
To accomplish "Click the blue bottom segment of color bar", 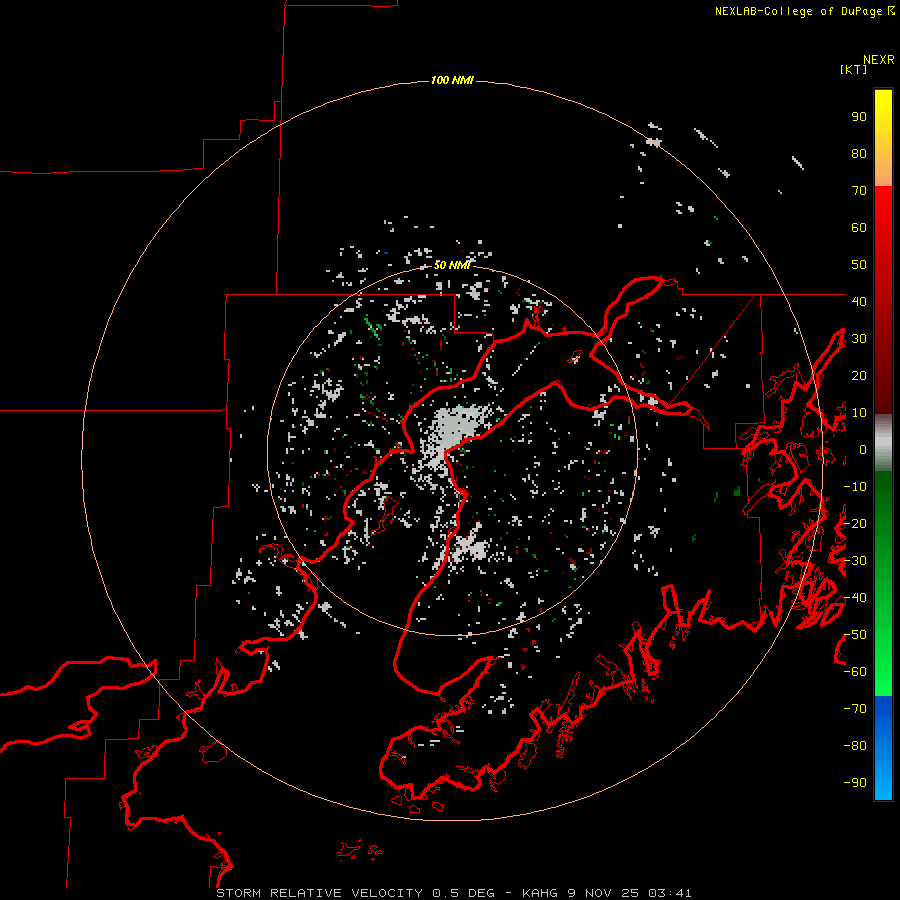I will 883,748.
